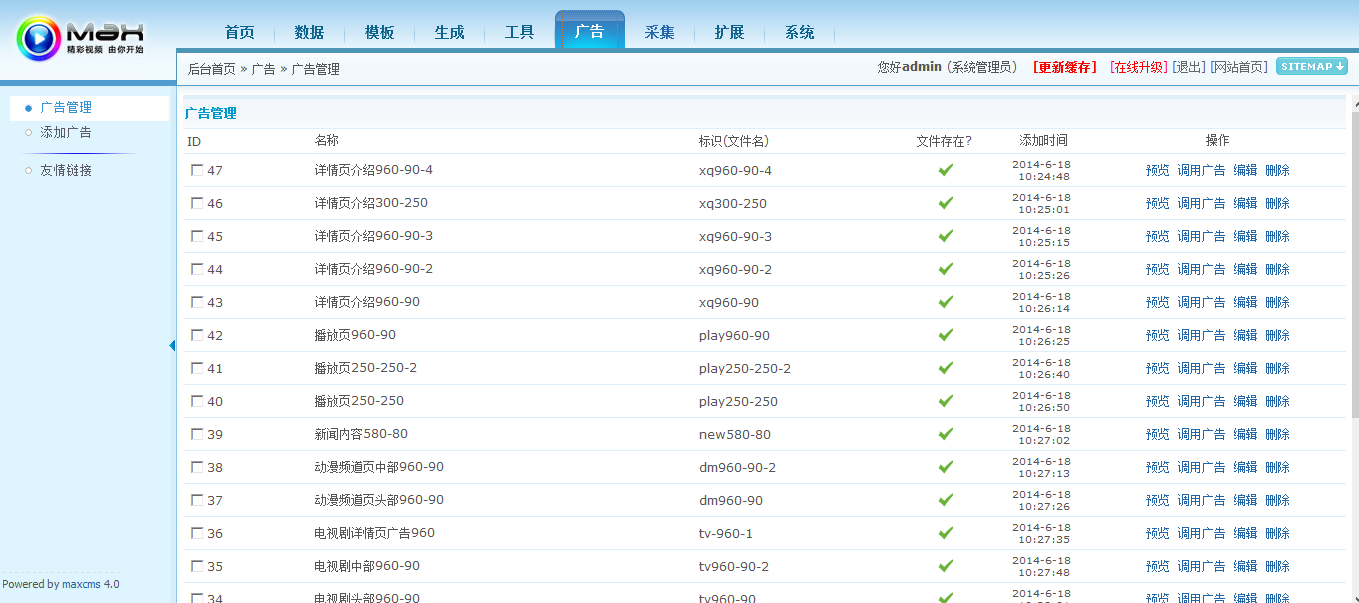Select the checkbox for ad ID 42
Screen dimensions: 1359x603
point(196,335)
